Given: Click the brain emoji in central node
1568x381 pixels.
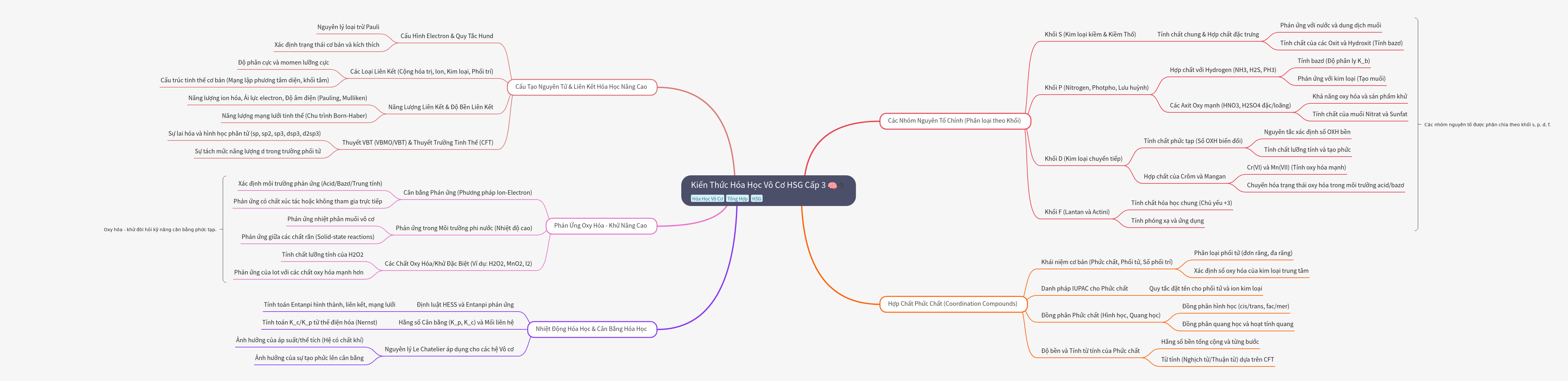Looking at the screenshot, I should pos(832,185).
